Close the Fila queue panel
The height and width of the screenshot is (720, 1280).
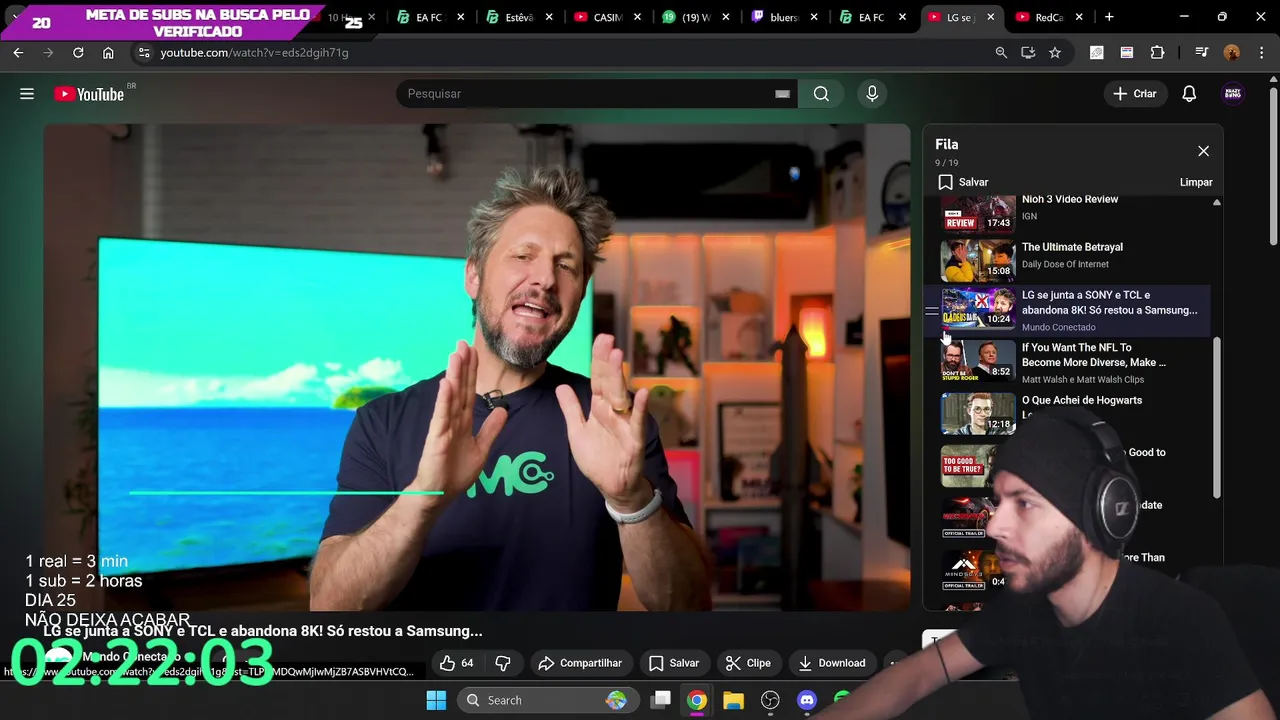tap(1203, 151)
